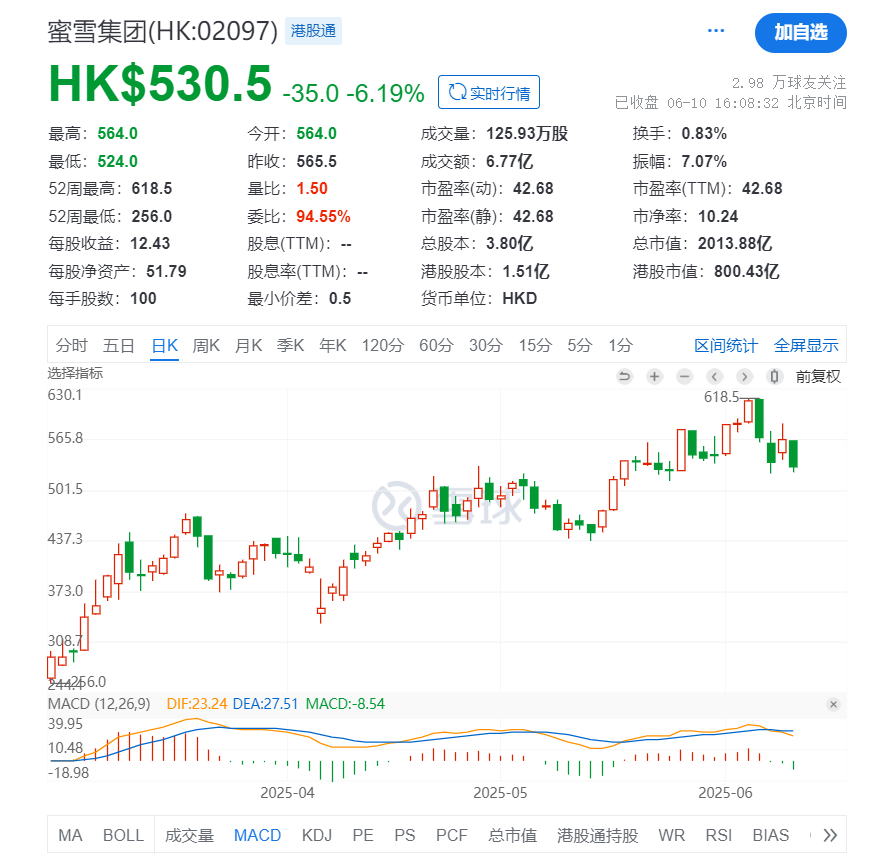Viewport: 889px width, 862px height.
Task: Open the 前复权 adjustment dropdown
Action: (818, 377)
